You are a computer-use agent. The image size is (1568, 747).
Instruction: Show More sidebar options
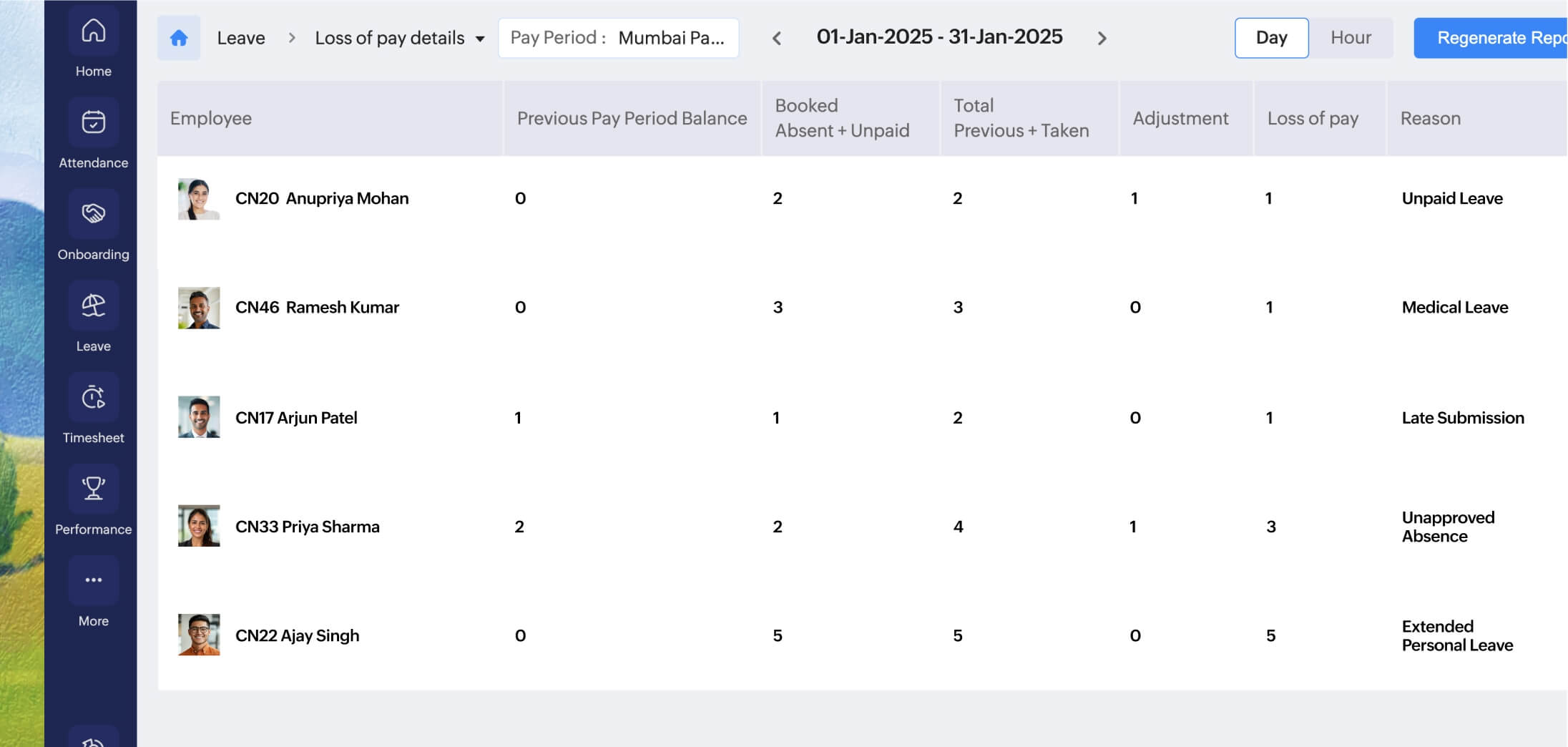coord(93,580)
